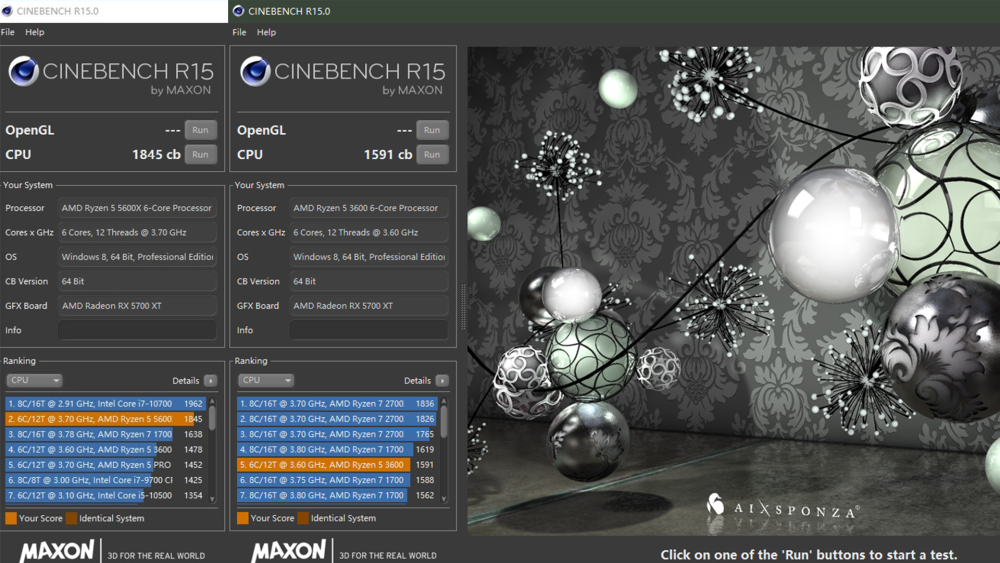This screenshot has height=563, width=1000.
Task: Open the Help menu in the right Cinebench window
Action: click(x=266, y=32)
